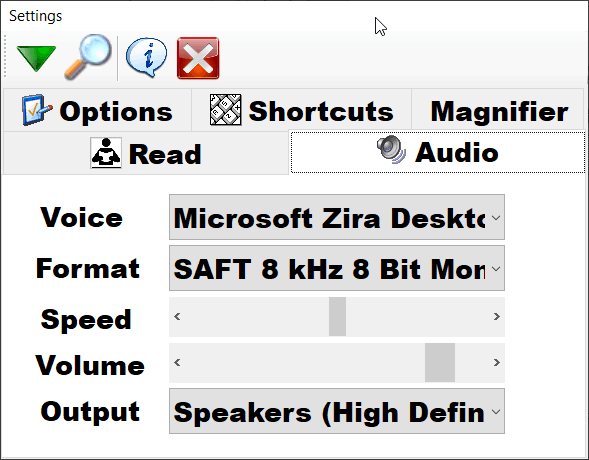Select the Audio tab

point(438,152)
